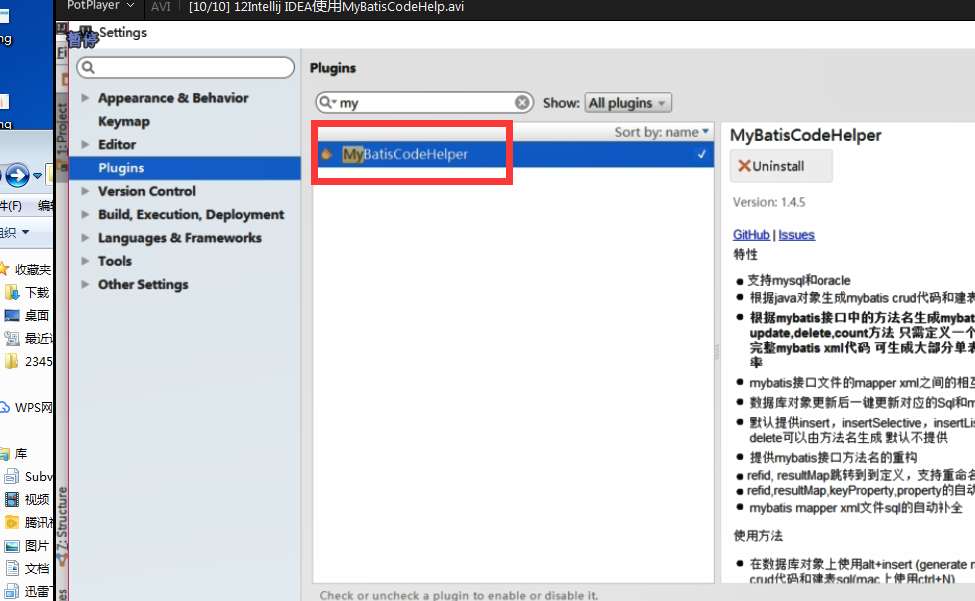975x601 pixels.
Task: Open the GitHub link
Action: click(751, 234)
